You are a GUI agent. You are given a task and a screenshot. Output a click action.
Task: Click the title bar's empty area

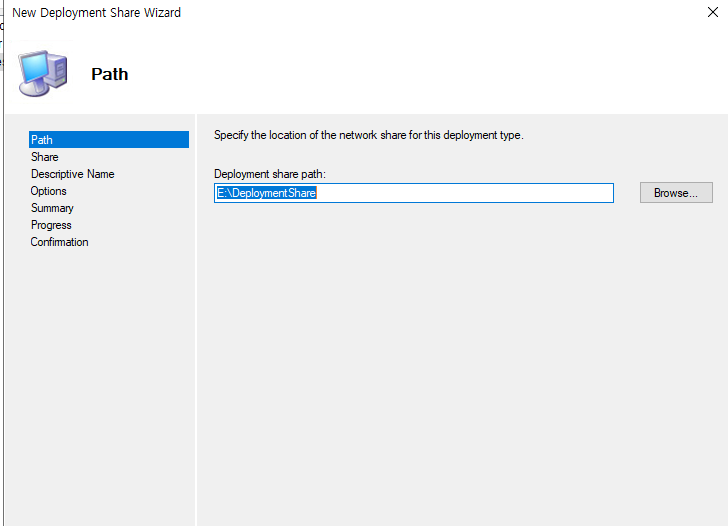pyautogui.click(x=441, y=13)
